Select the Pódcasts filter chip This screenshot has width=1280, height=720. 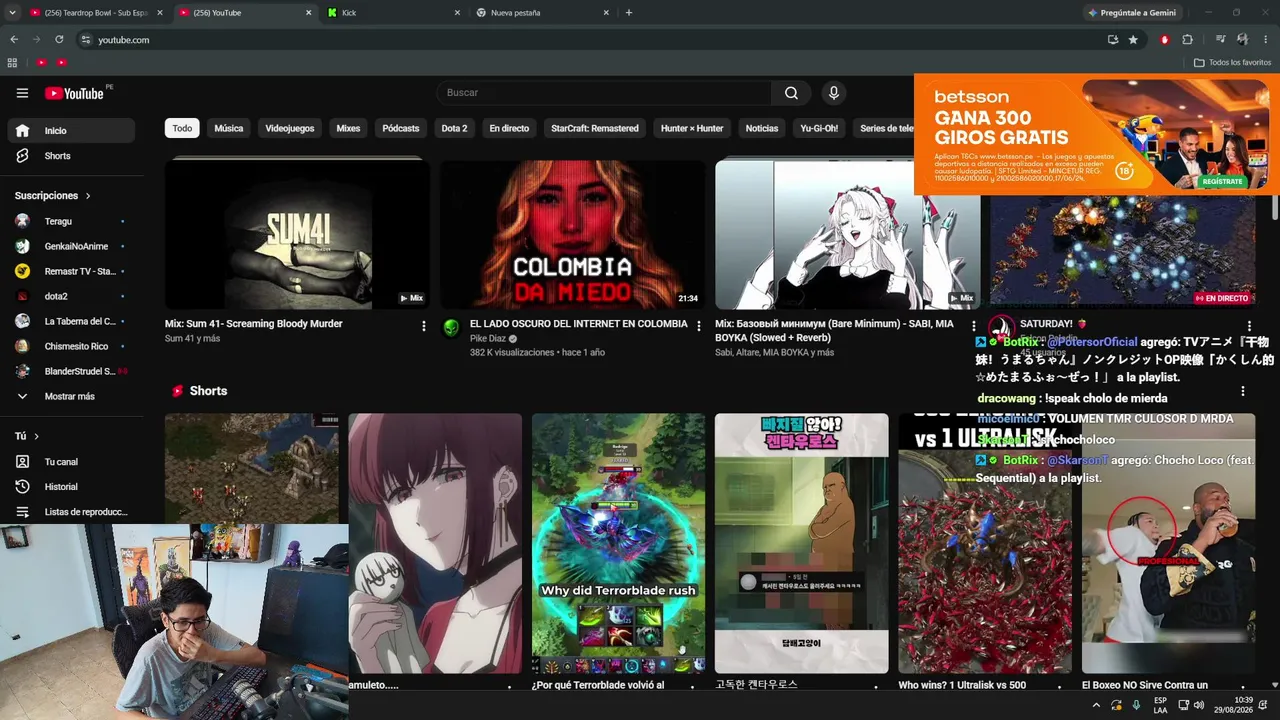click(x=401, y=128)
